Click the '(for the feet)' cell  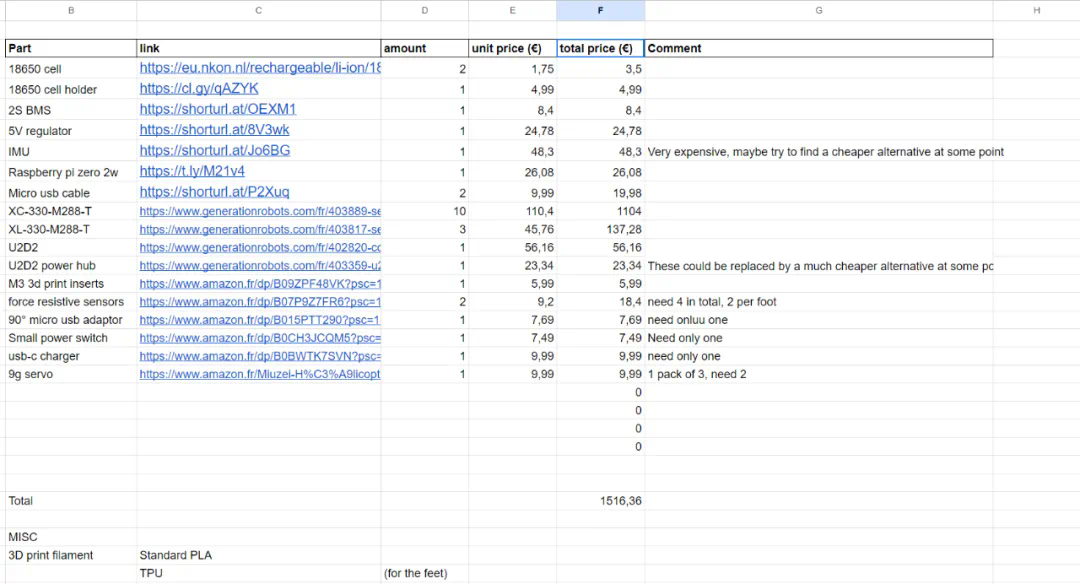click(x=416, y=573)
